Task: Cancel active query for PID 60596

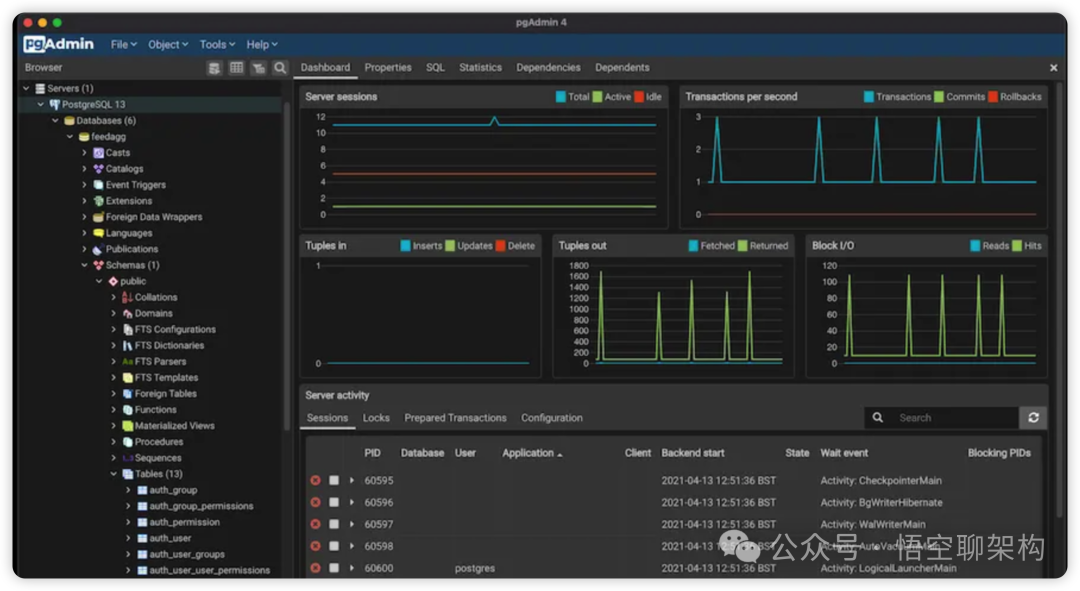Action: coord(334,502)
